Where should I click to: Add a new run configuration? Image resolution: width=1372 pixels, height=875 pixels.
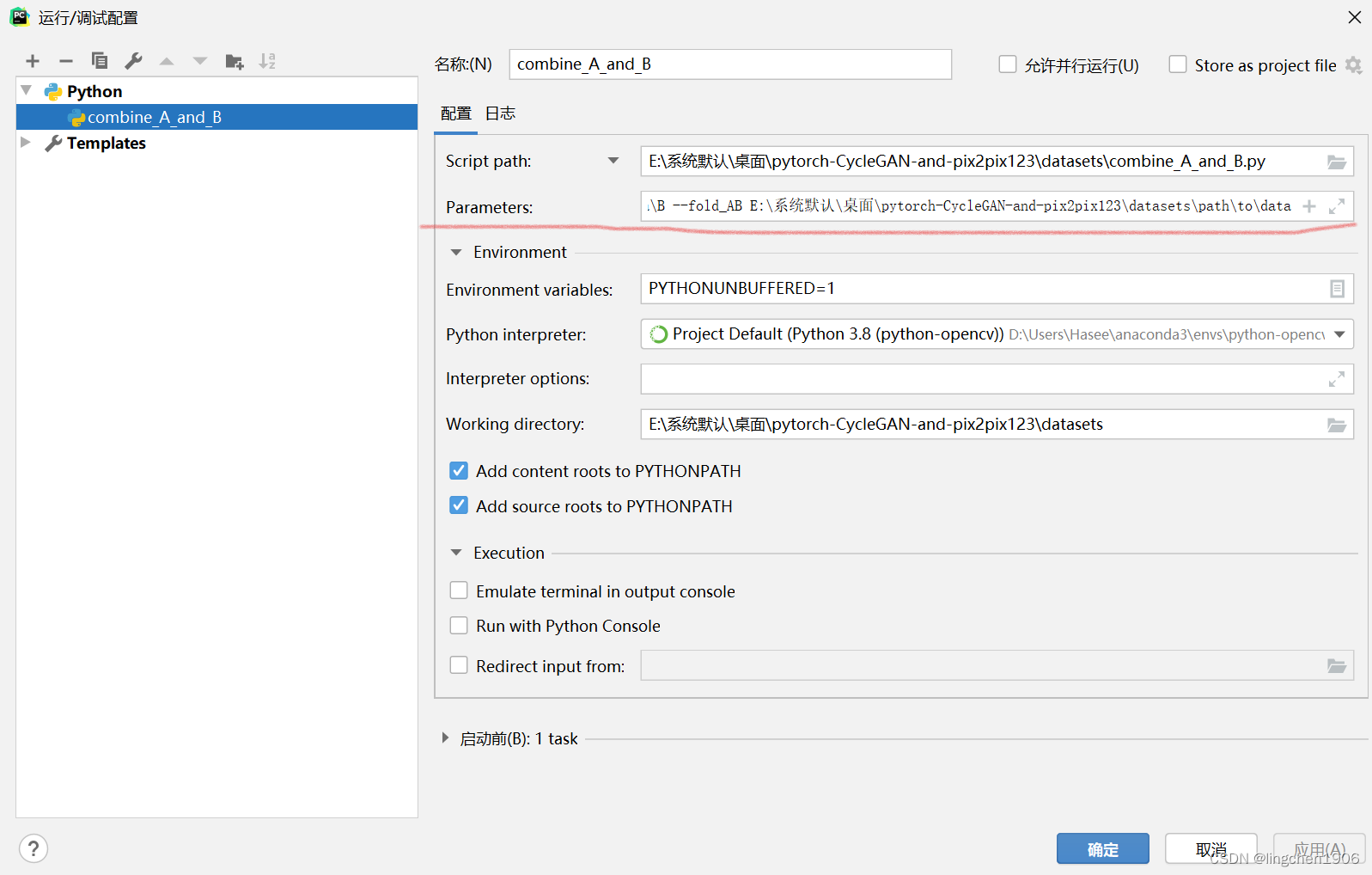(33, 61)
